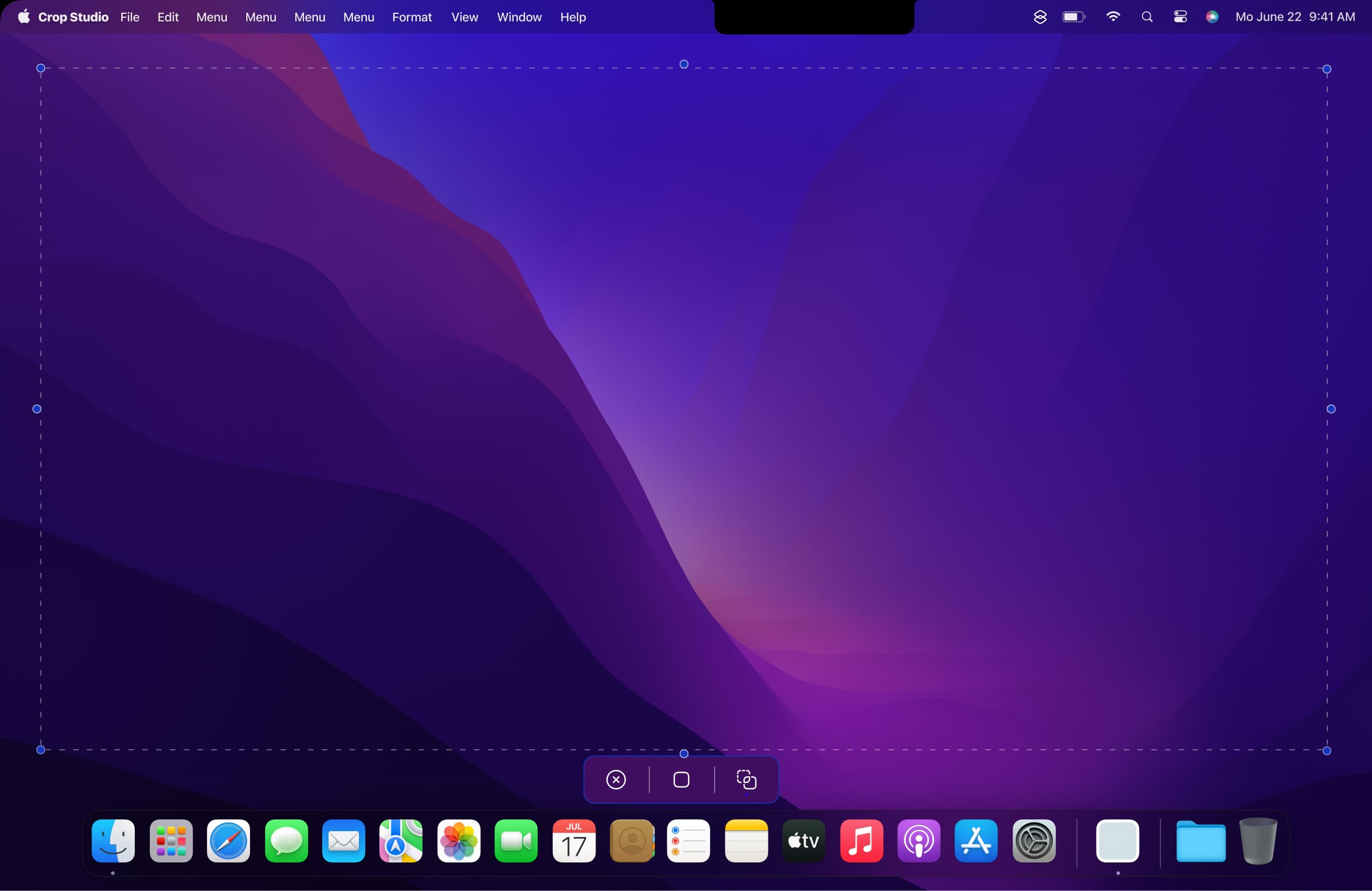Launch FaceTime from the Dock
Image resolution: width=1372 pixels, height=891 pixels.
(x=516, y=841)
